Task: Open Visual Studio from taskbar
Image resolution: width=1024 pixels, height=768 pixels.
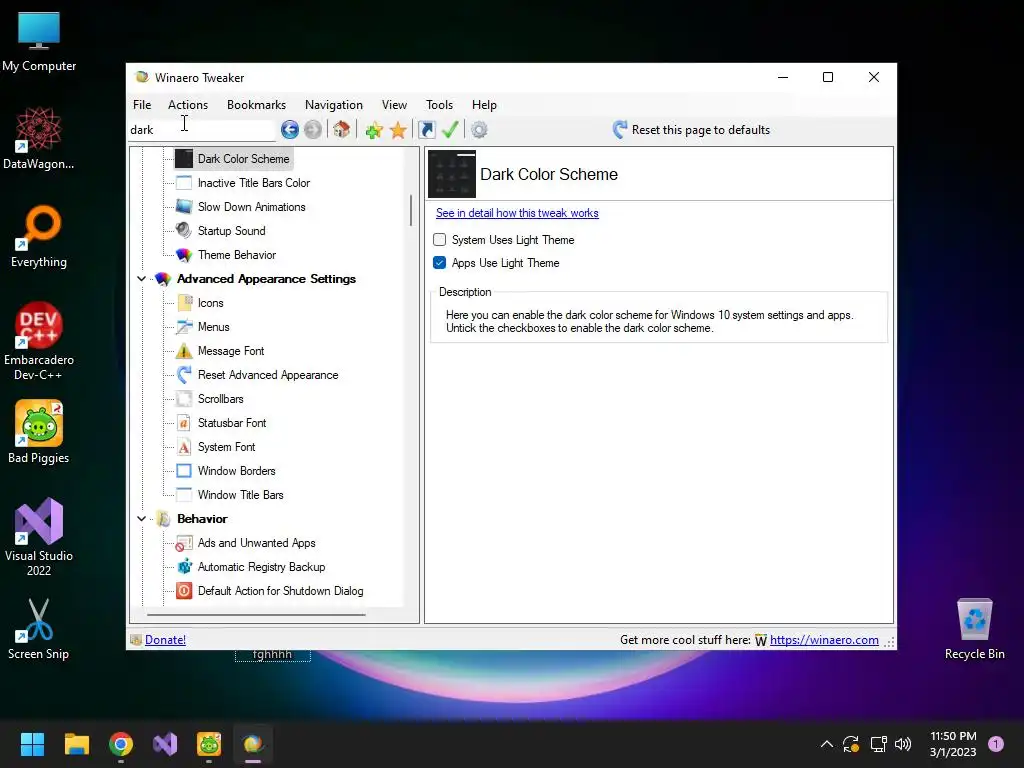Action: pos(165,744)
